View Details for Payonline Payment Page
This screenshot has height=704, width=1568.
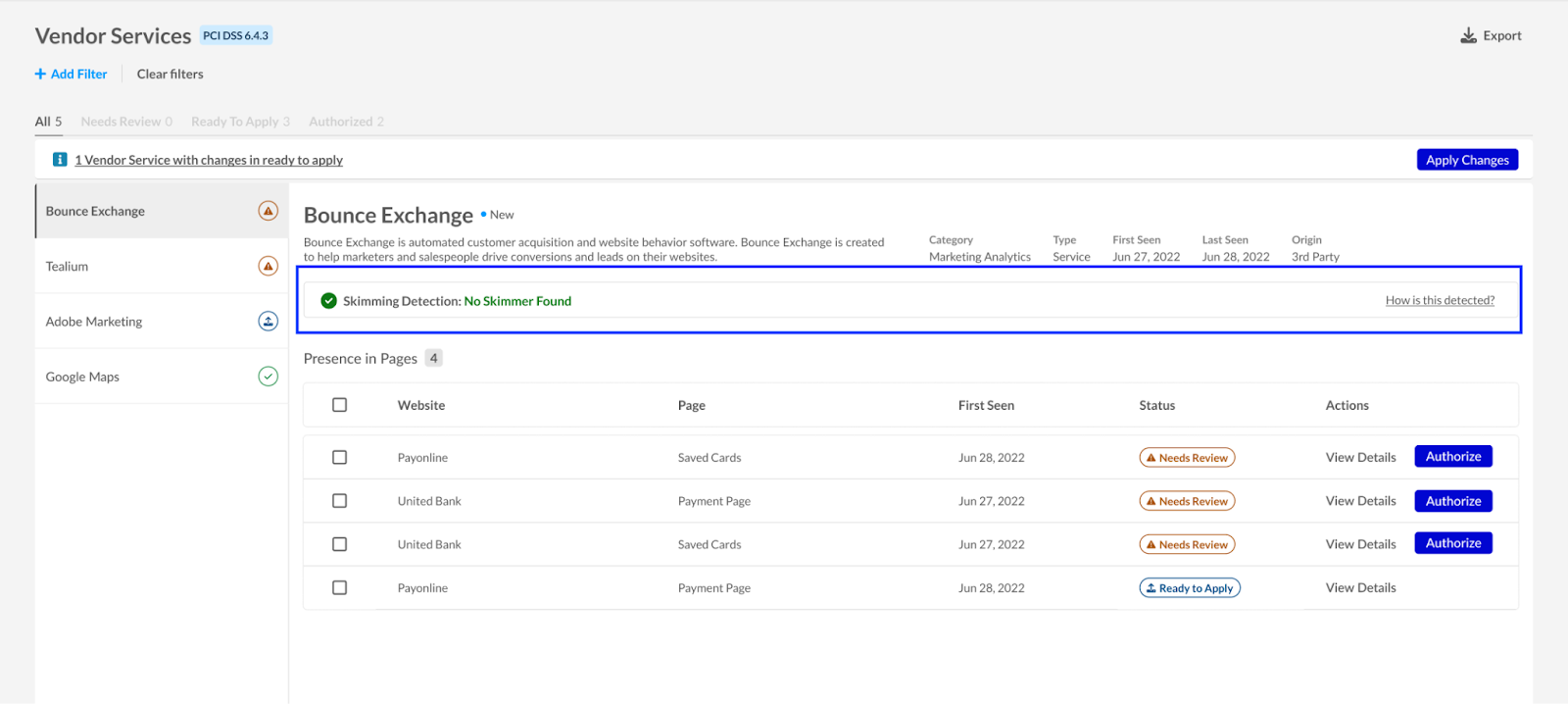coord(1360,588)
